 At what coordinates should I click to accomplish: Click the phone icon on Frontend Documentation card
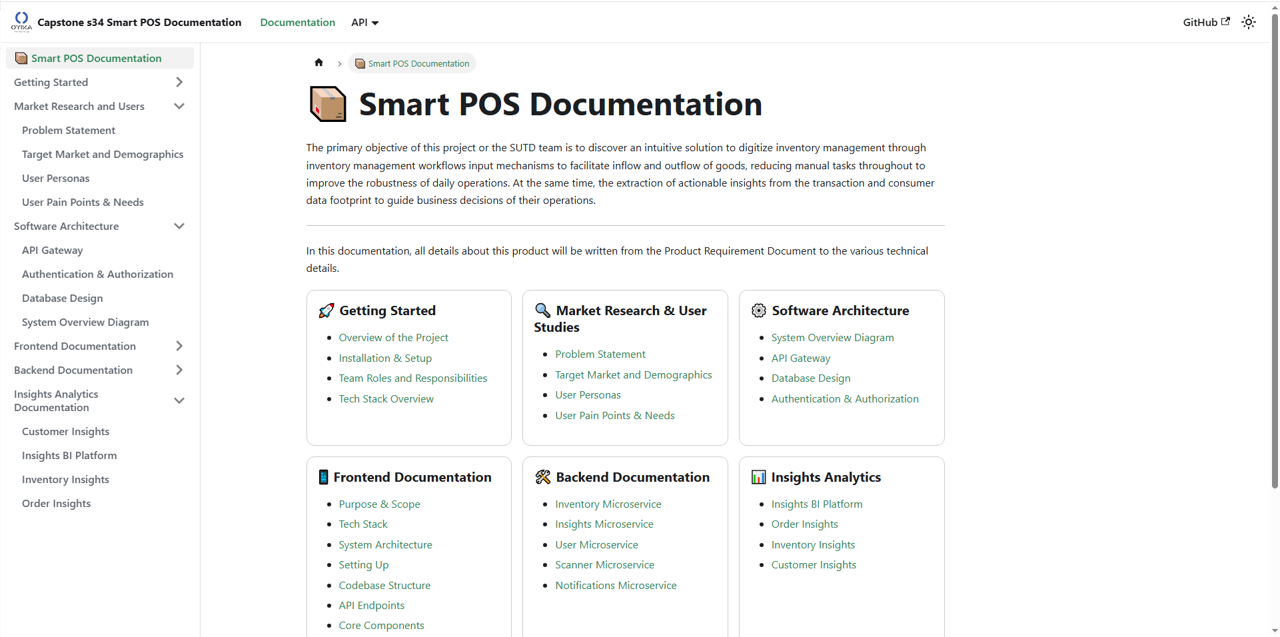(323, 477)
